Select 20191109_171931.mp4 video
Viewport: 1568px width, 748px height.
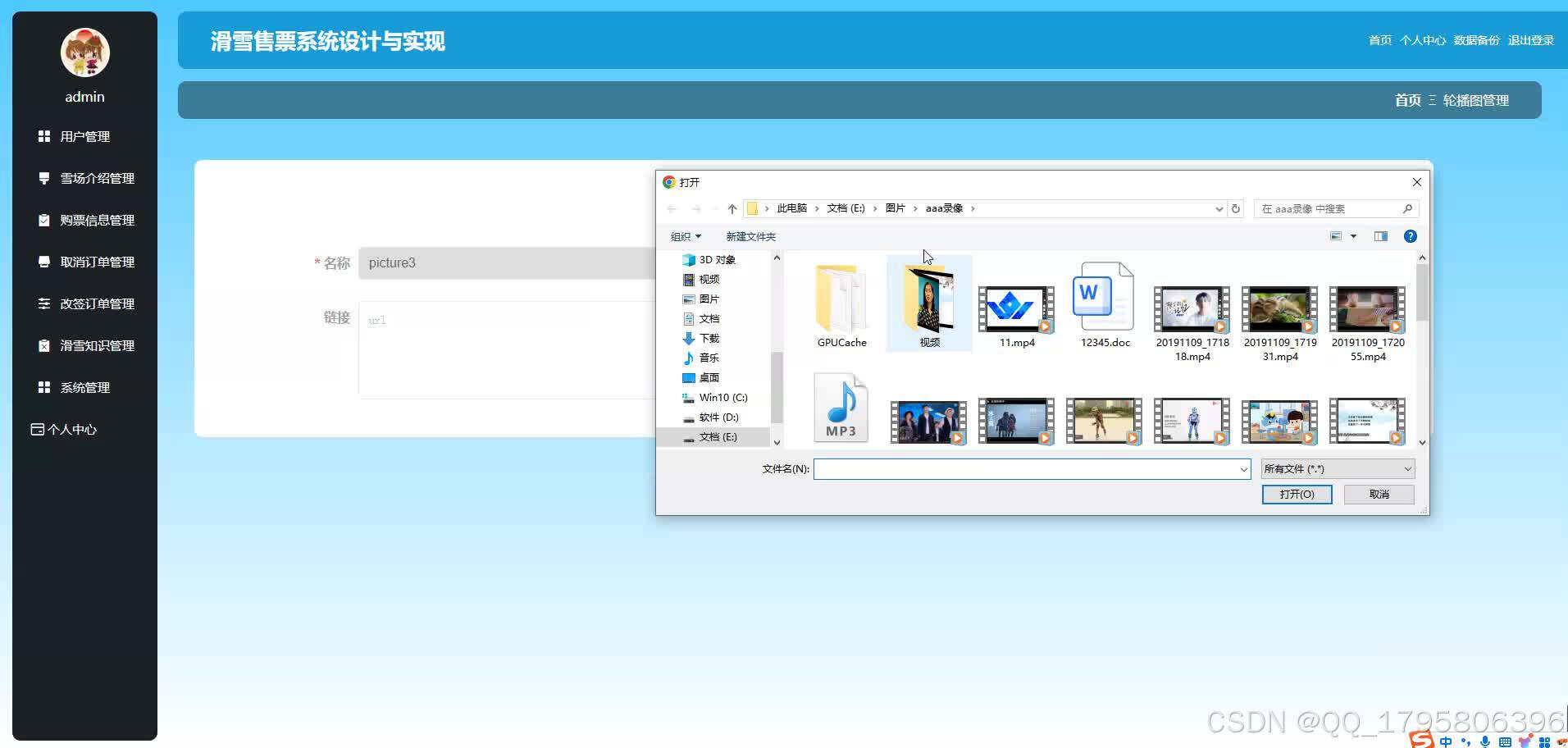point(1280,323)
